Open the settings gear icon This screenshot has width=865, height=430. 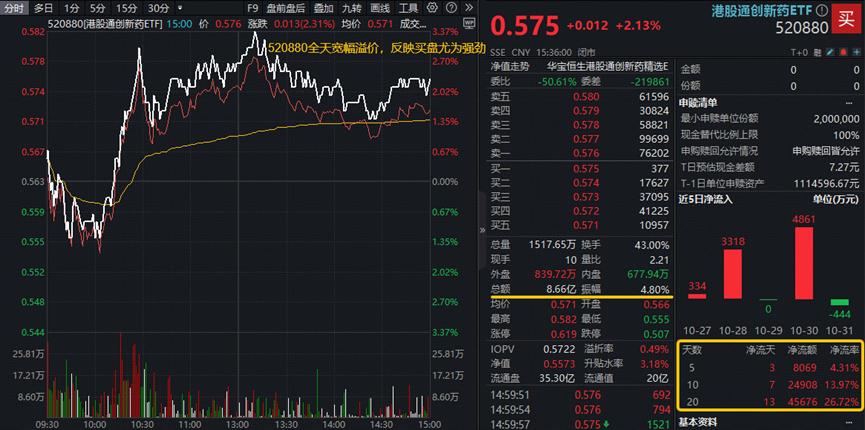(x=433, y=8)
